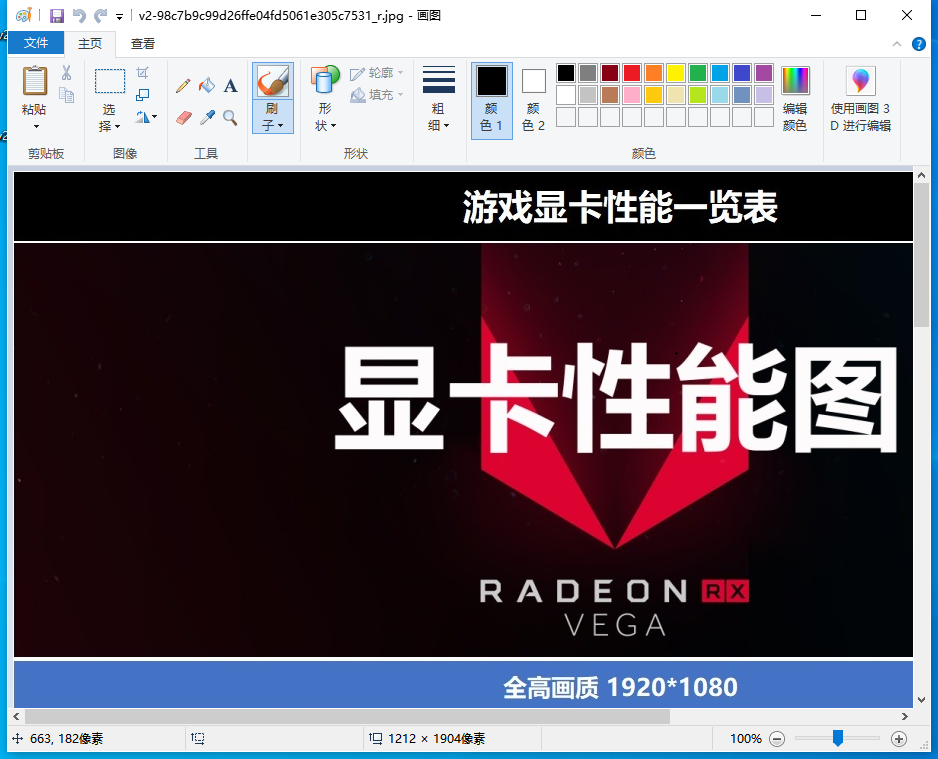Expand the Select dropdown arrow
The image size is (938, 759).
click(x=117, y=126)
